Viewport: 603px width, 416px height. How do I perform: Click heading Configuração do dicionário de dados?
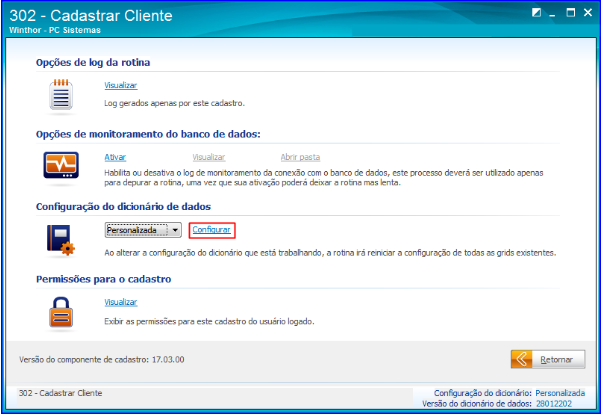click(123, 207)
